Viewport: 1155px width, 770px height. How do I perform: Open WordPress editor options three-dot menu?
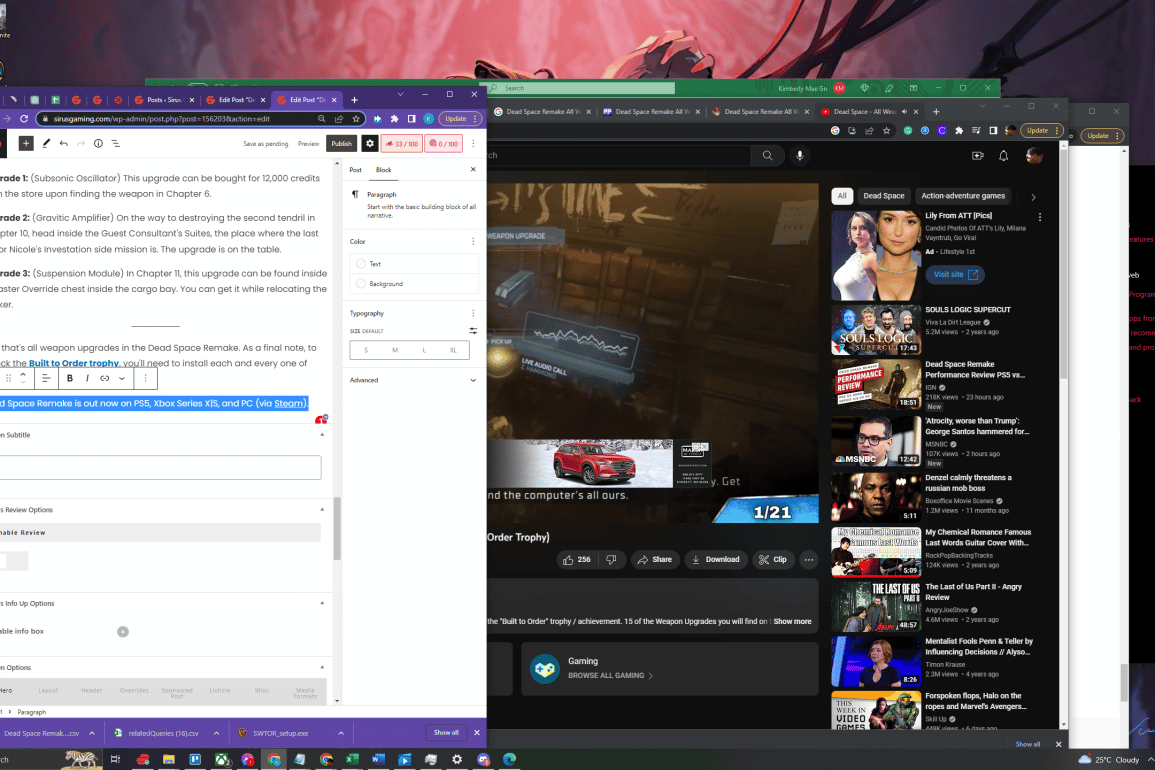(473, 144)
